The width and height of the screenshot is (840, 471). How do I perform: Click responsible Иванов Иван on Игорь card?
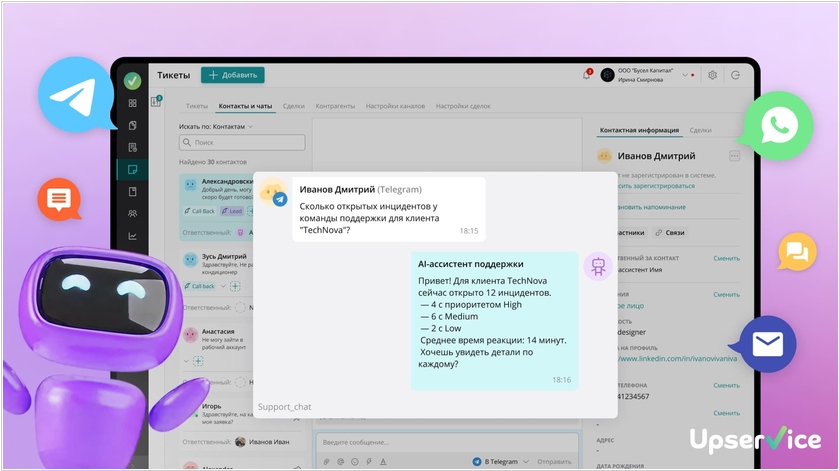(262, 442)
